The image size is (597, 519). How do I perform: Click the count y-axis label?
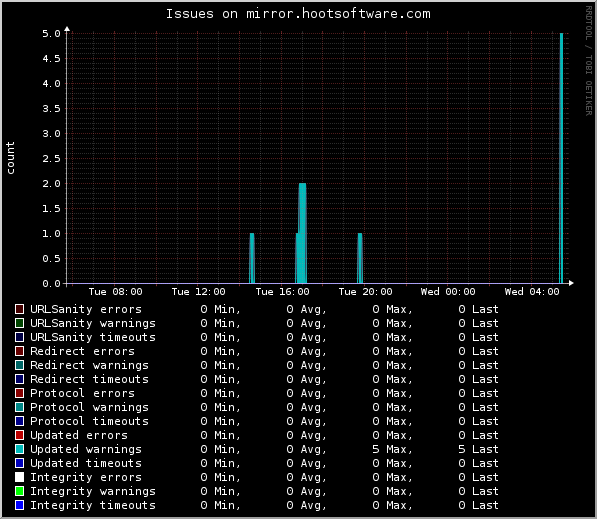click(10, 158)
